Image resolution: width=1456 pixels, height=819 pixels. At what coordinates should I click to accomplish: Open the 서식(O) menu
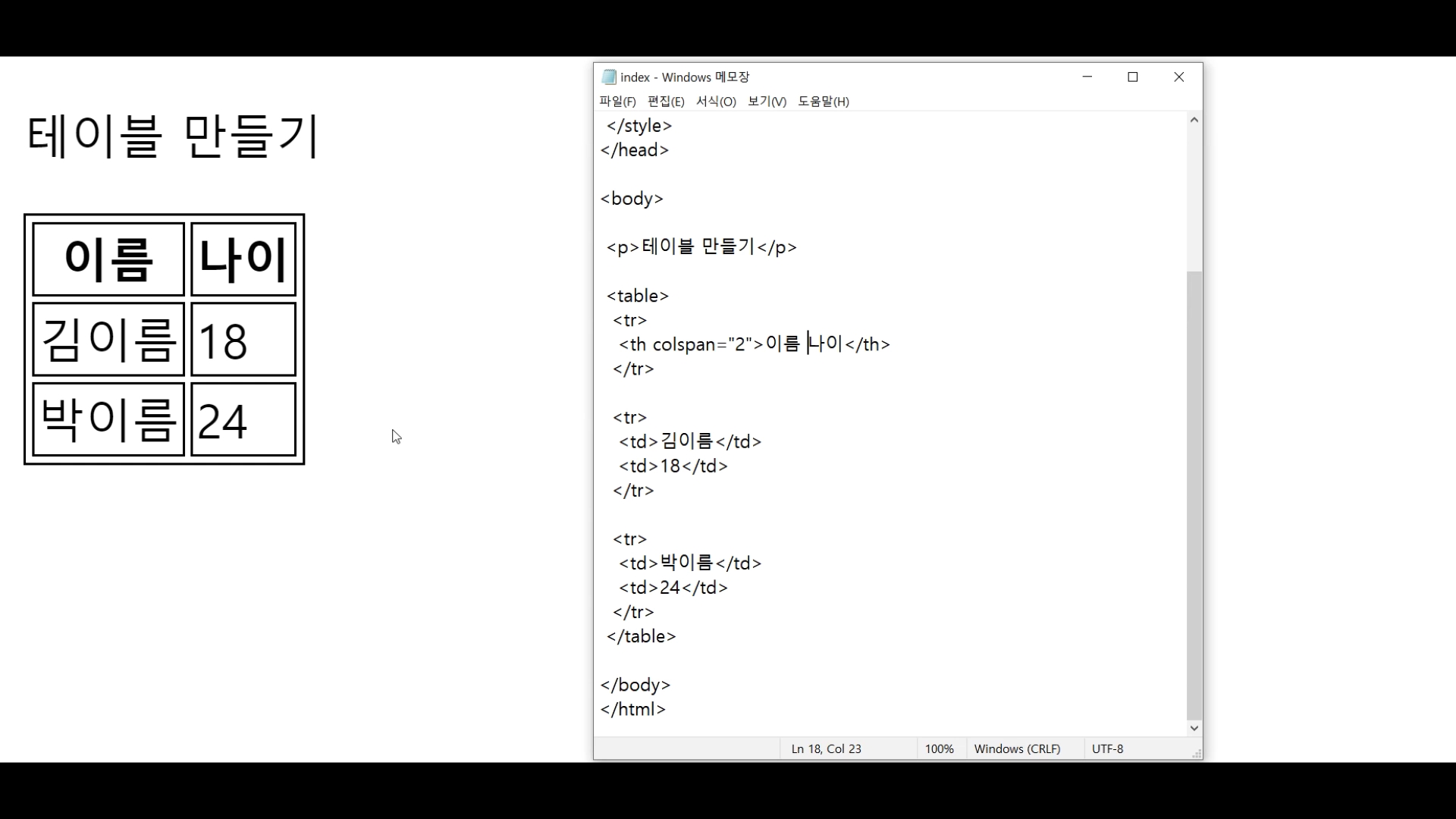[716, 102]
